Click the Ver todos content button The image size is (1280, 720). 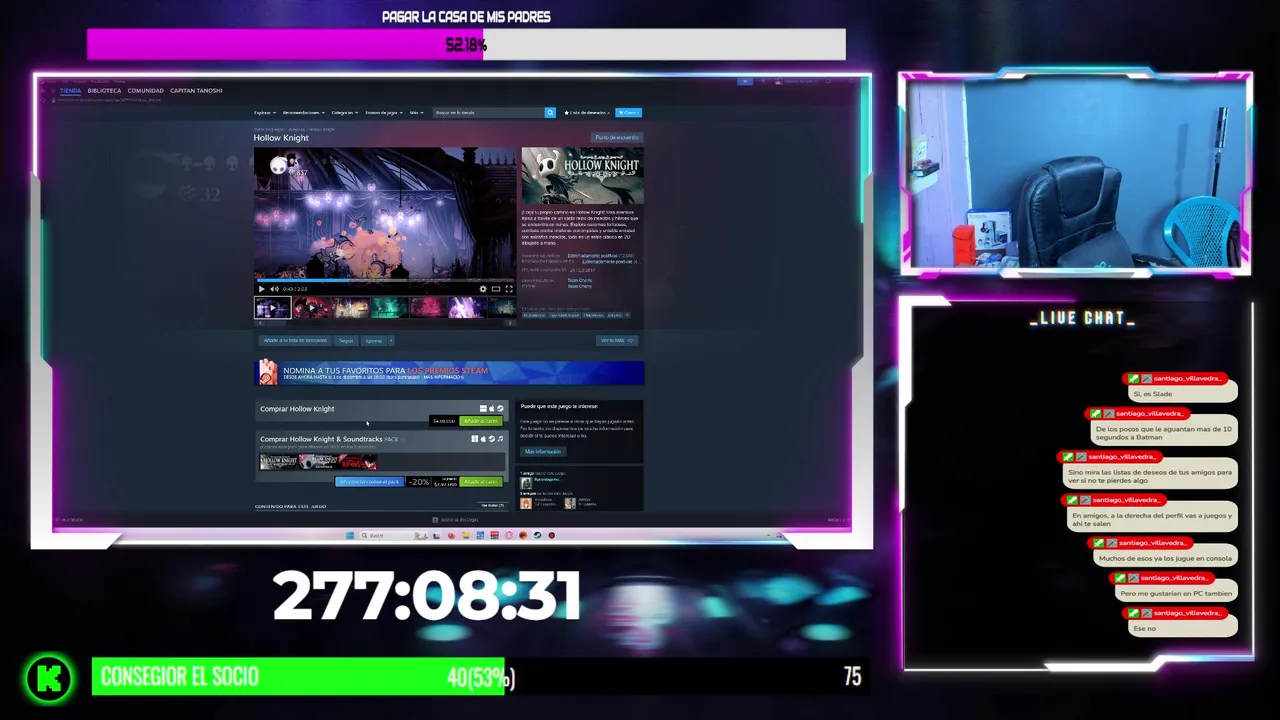(x=492, y=506)
